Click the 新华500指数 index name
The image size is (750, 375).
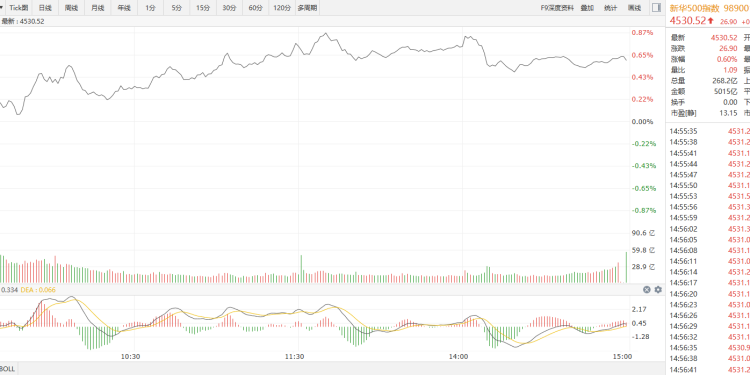click(694, 8)
